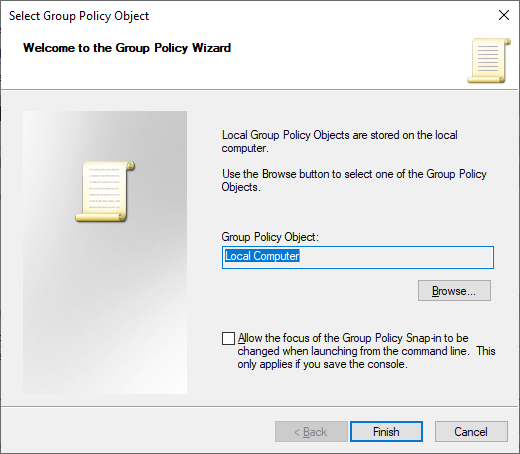The height and width of the screenshot is (454, 520).
Task: Click the 'Allow the focus of the Group Policy Snap-in' label
Action: coord(353,338)
